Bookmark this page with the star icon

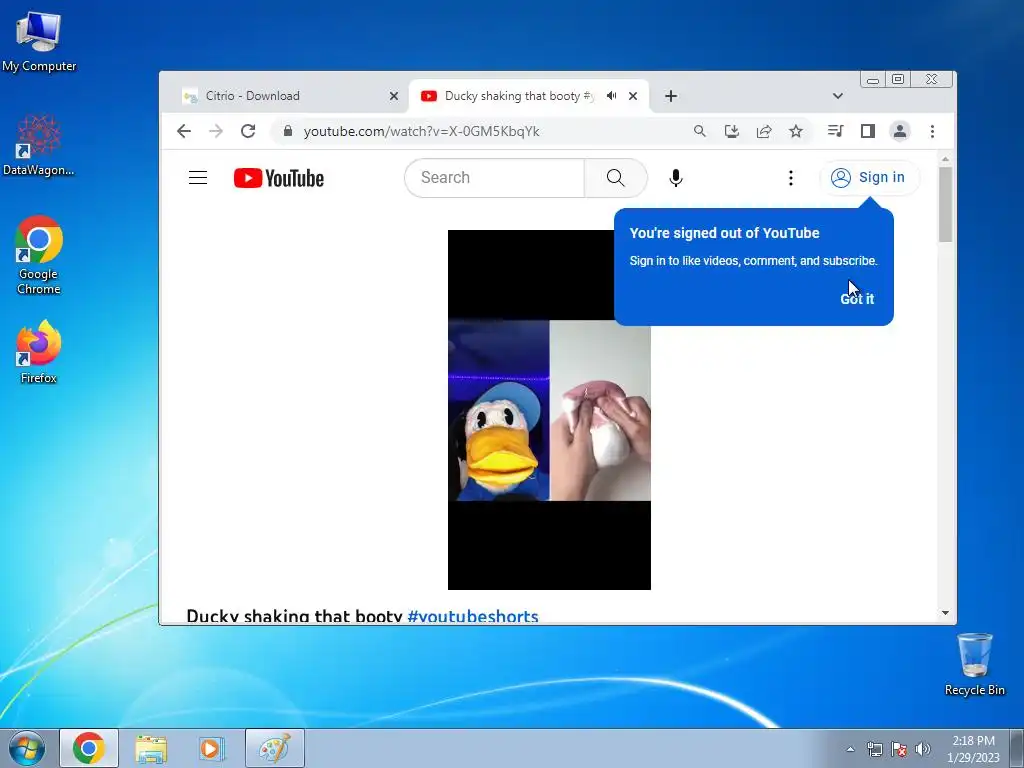pyautogui.click(x=795, y=131)
